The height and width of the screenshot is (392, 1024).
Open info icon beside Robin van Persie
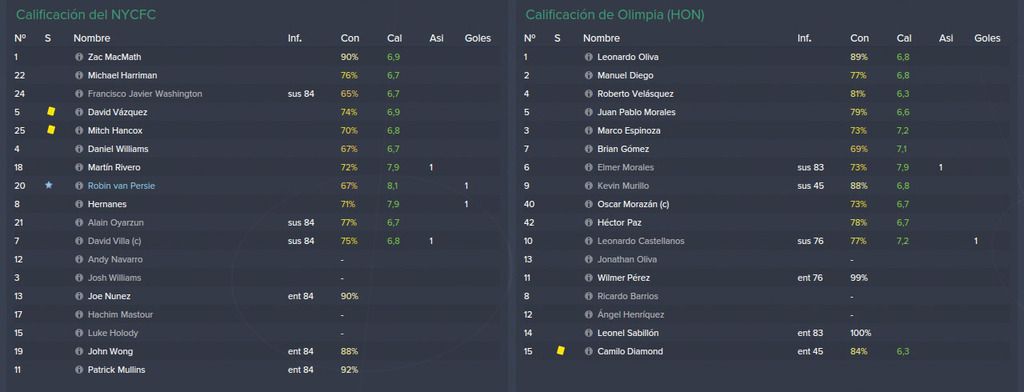(x=79, y=186)
